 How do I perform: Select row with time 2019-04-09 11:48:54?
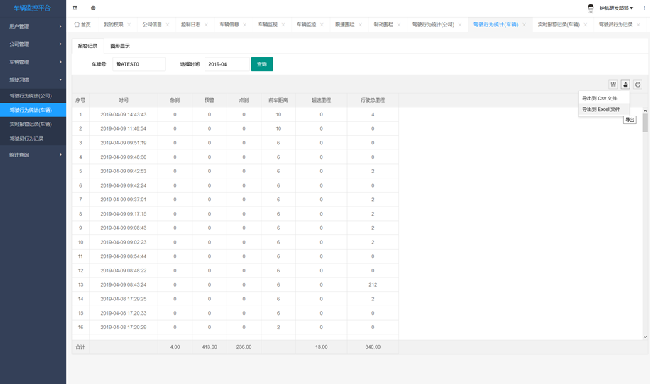[x=235, y=129]
